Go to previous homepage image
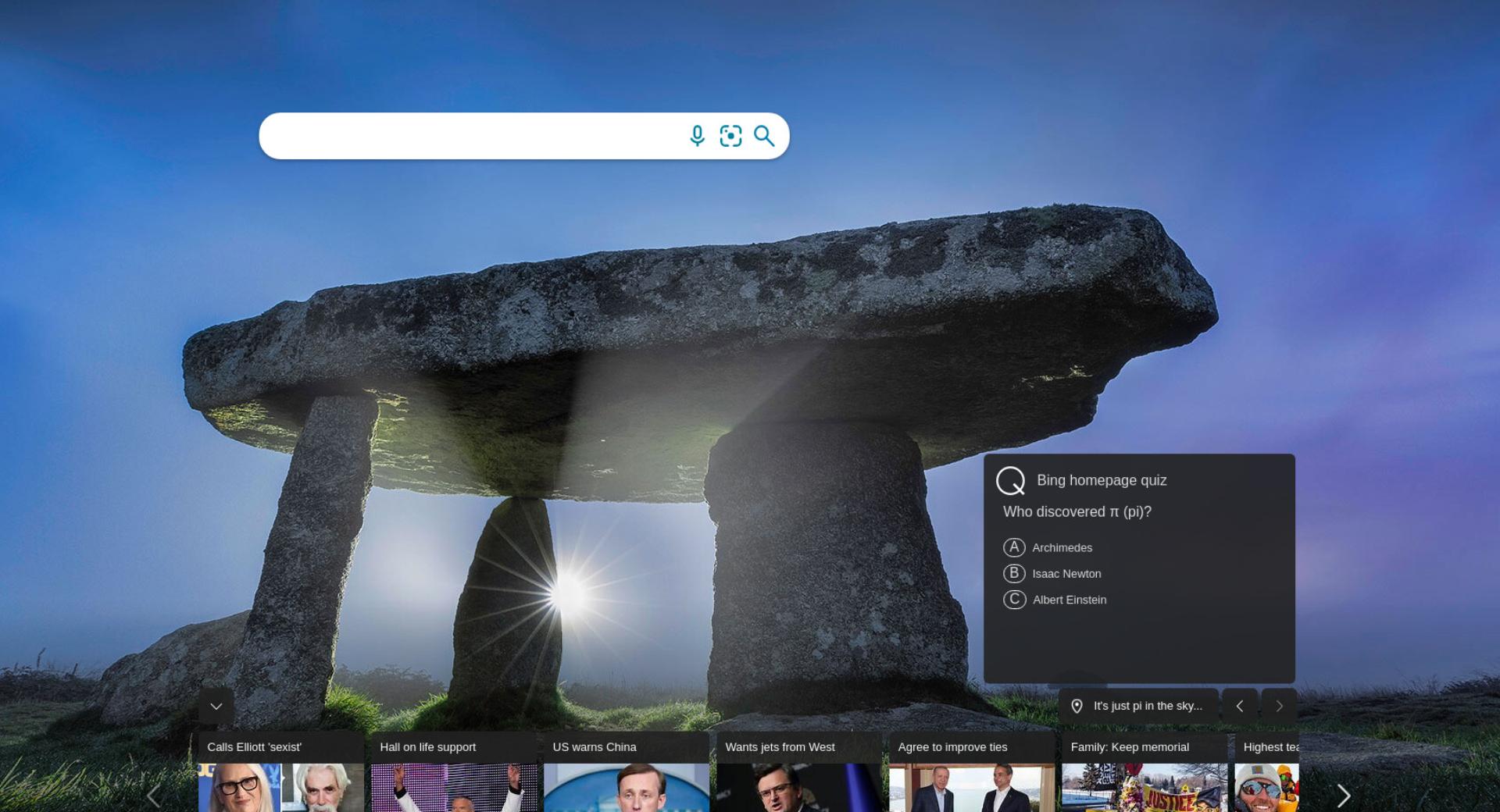This screenshot has width=1500, height=812. 1240,706
